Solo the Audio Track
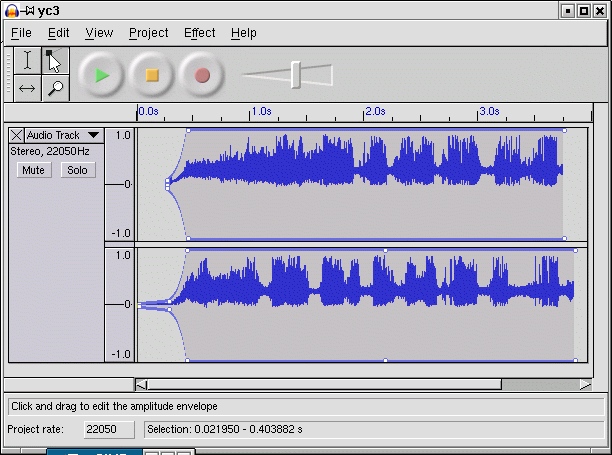This screenshot has width=612, height=455. click(x=76, y=170)
